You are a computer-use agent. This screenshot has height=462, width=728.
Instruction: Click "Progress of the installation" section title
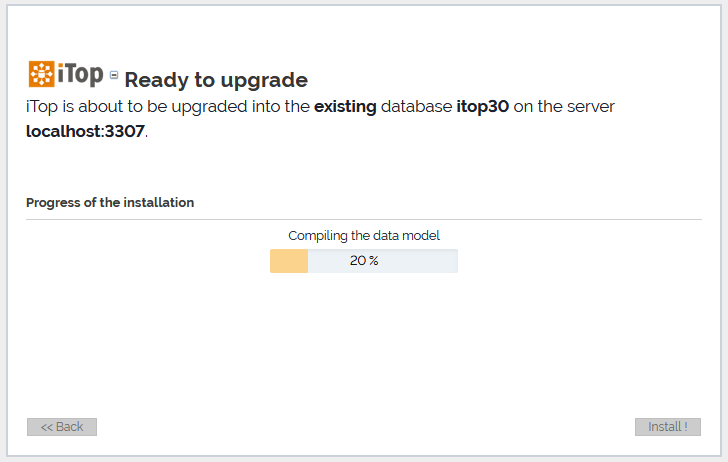point(110,202)
